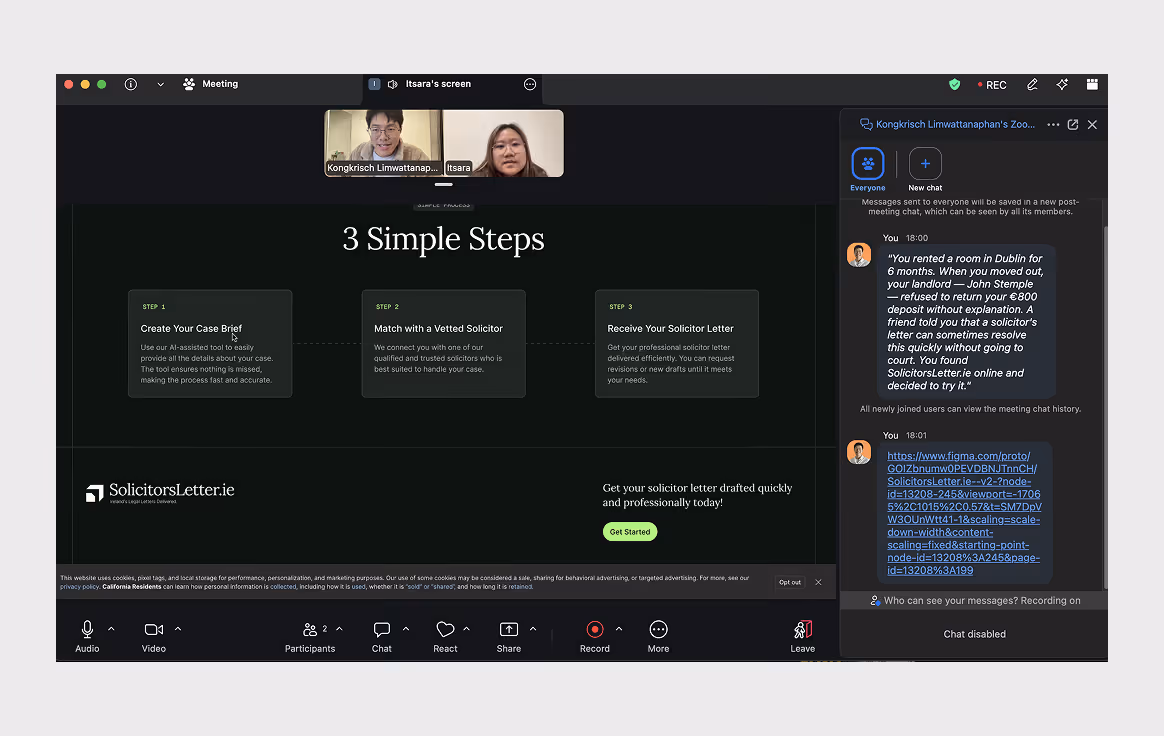Pop out the chat panel
1164x736 pixels.
coord(1073,125)
